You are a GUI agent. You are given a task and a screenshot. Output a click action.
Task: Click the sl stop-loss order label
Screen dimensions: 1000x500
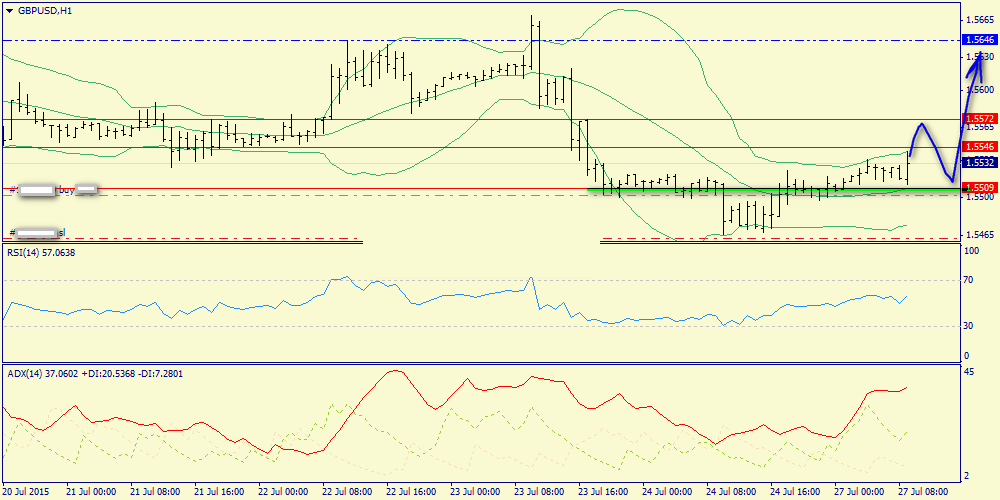pyautogui.click(x=60, y=233)
